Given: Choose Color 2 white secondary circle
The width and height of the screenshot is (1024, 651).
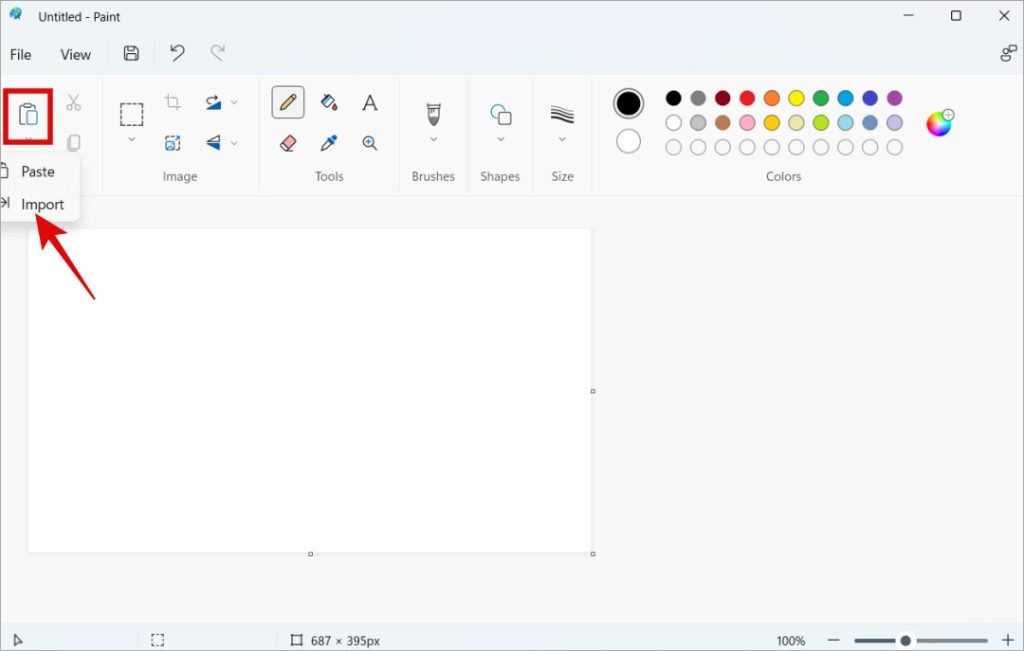Looking at the screenshot, I should coord(628,142).
